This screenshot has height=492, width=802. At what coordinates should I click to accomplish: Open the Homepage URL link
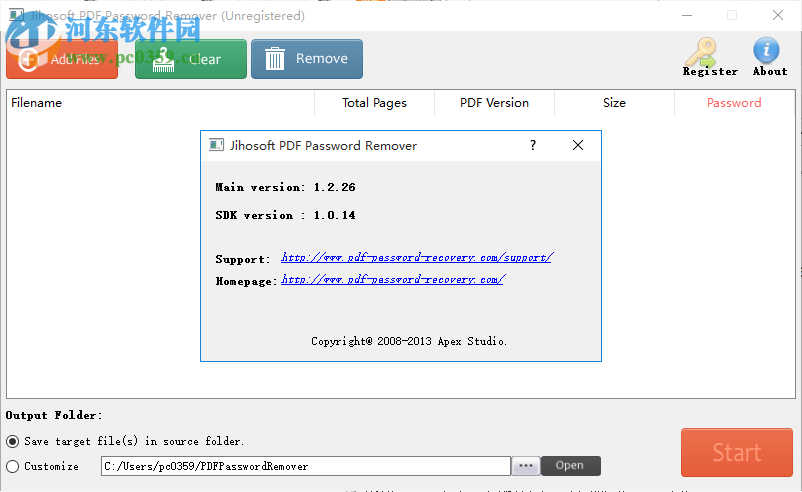(x=393, y=279)
